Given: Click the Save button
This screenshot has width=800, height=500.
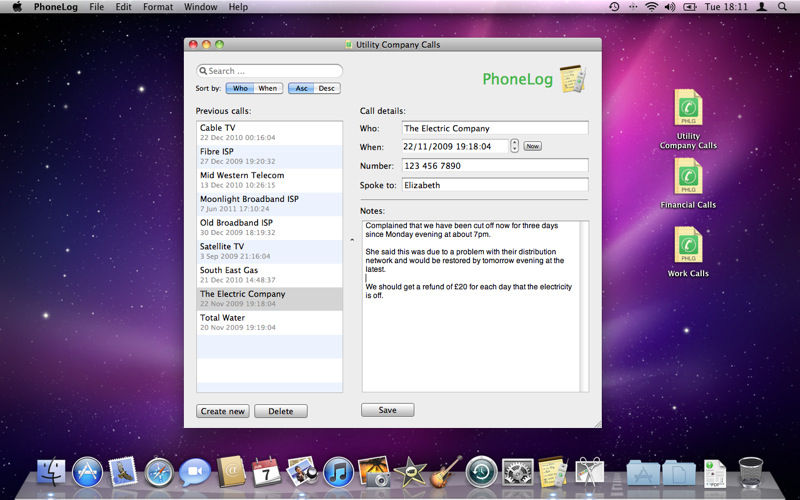Looking at the screenshot, I should click(388, 410).
